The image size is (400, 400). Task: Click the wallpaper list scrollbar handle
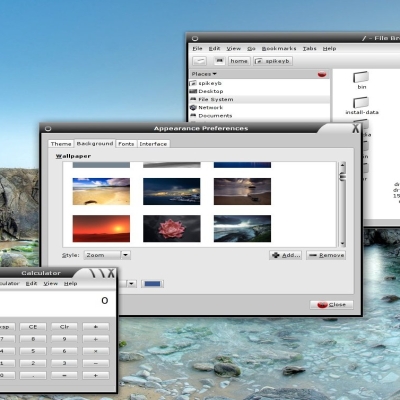(x=342, y=177)
